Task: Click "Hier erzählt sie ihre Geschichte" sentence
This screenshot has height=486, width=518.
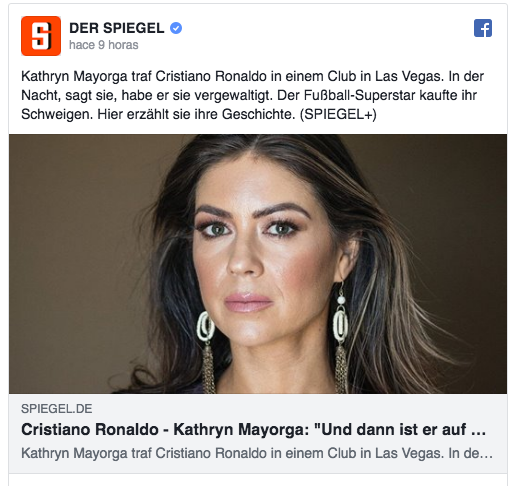Action: (196, 114)
